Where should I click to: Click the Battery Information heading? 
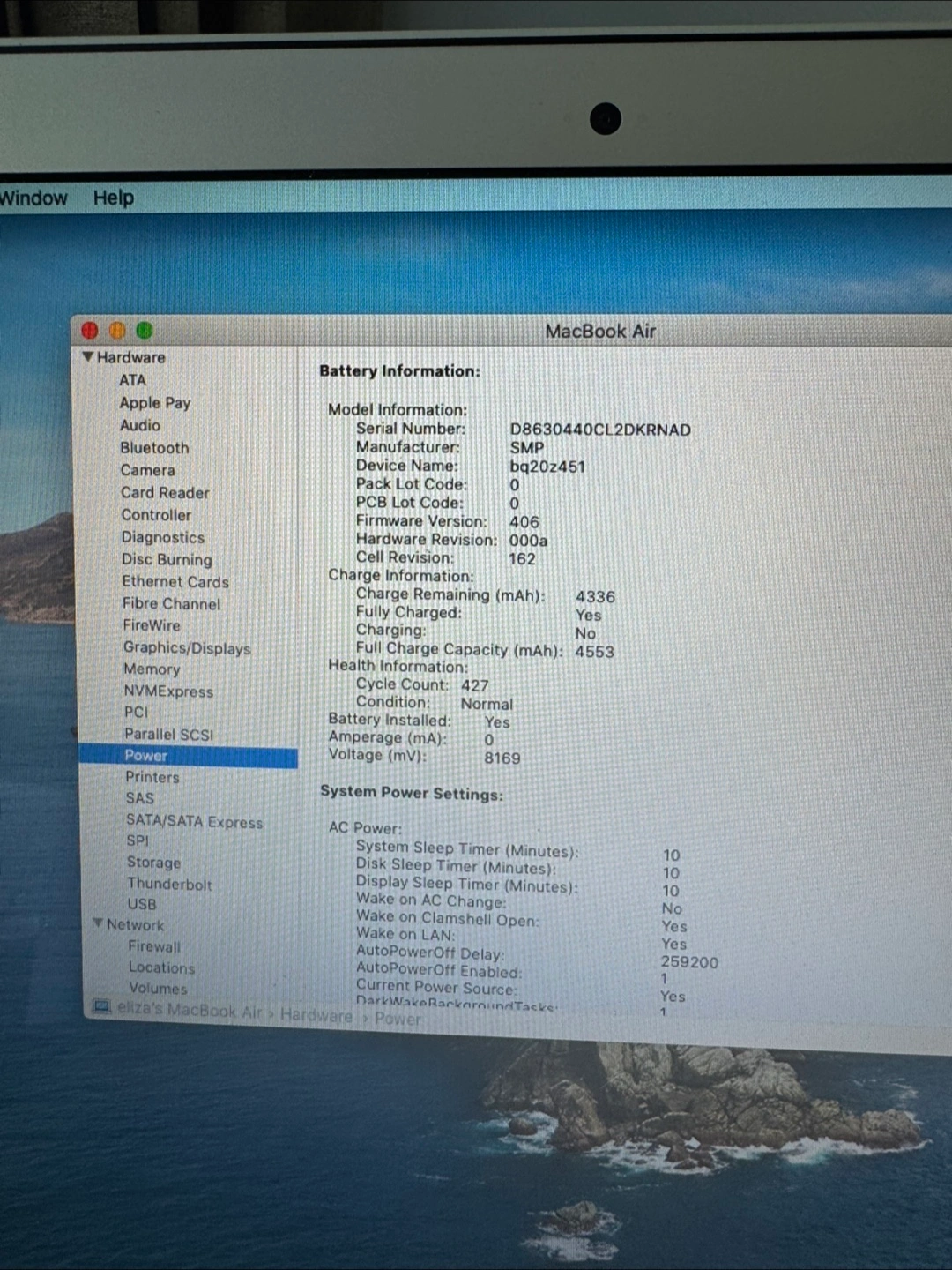click(x=400, y=371)
